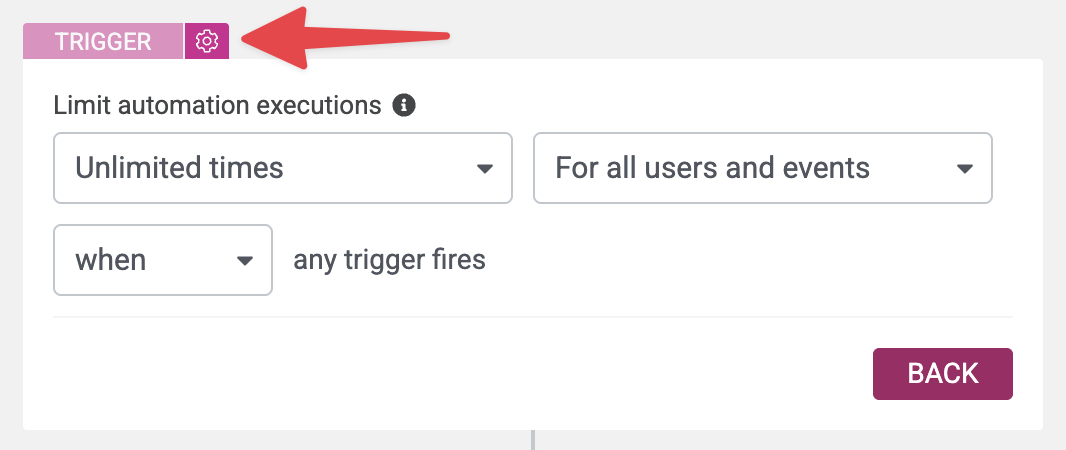
Task: Click the Limit automation executions label
Action: [217, 105]
